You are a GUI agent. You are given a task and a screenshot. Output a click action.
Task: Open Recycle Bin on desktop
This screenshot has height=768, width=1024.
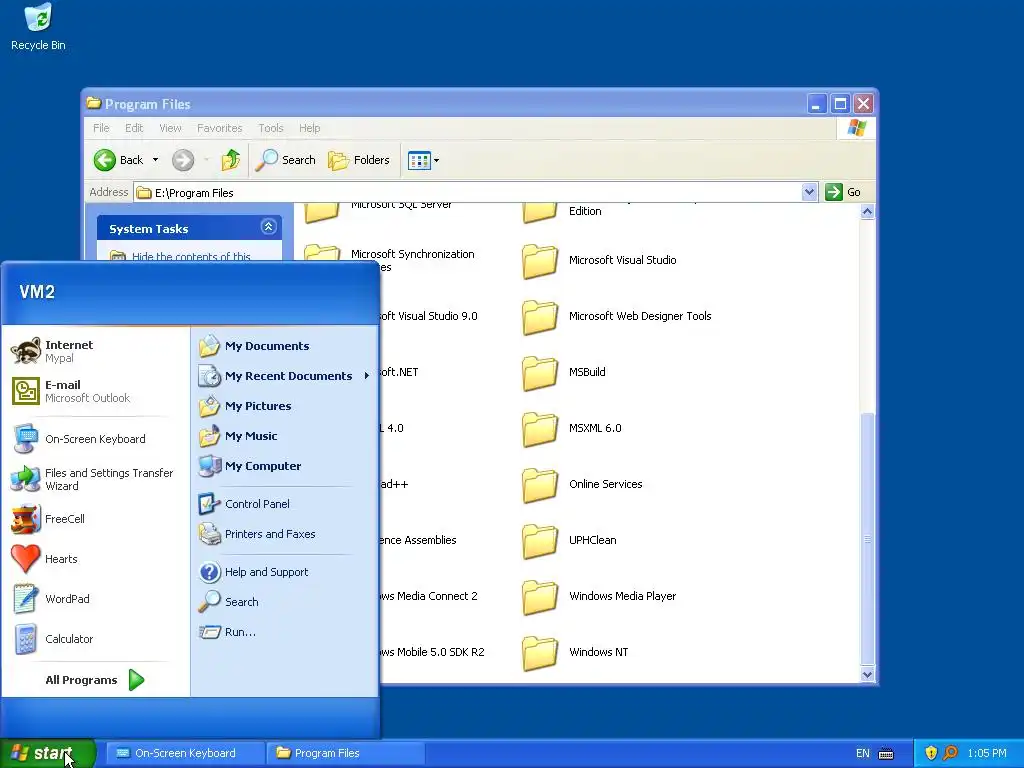click(38, 27)
